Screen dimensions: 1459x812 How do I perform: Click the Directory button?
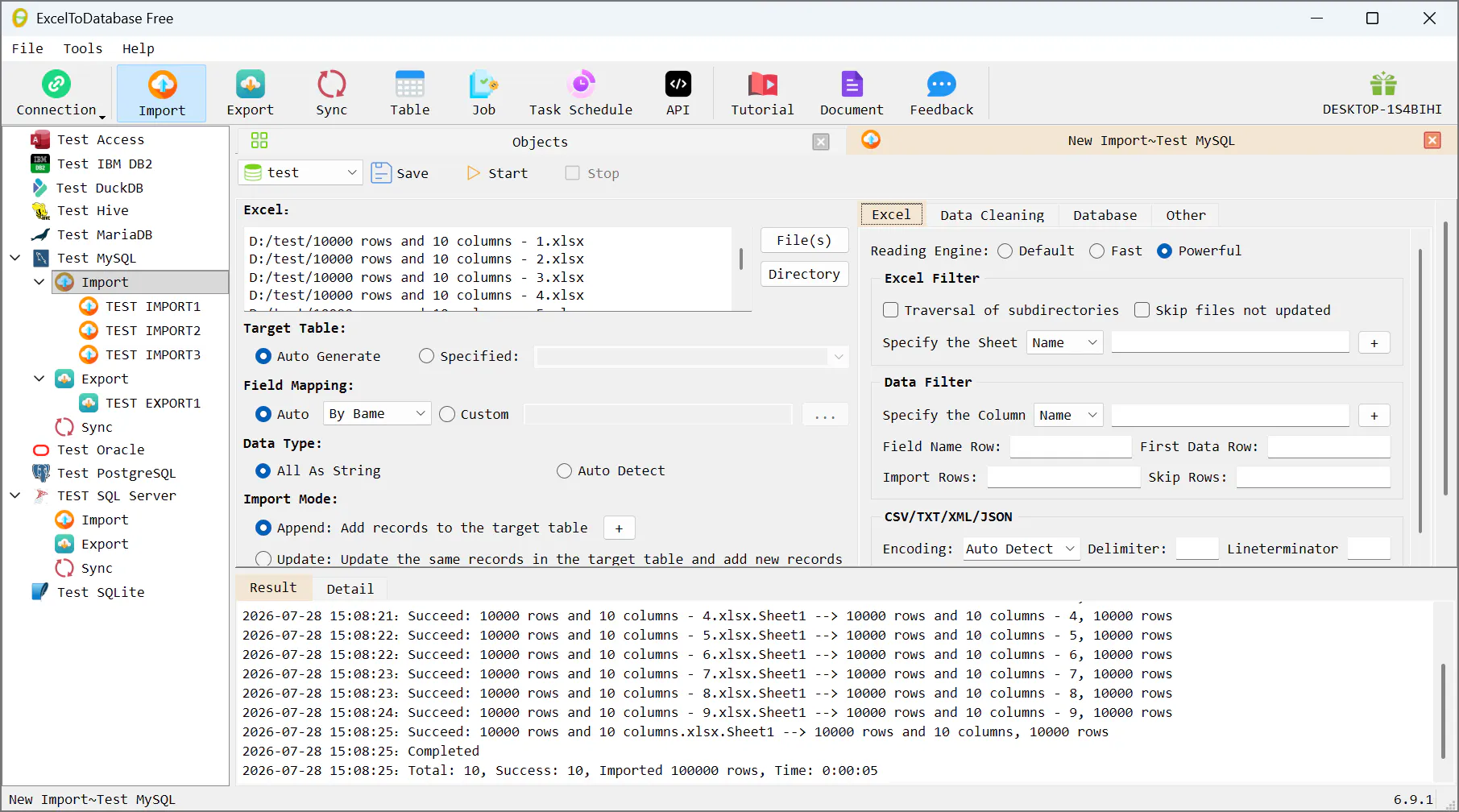pyautogui.click(x=804, y=274)
